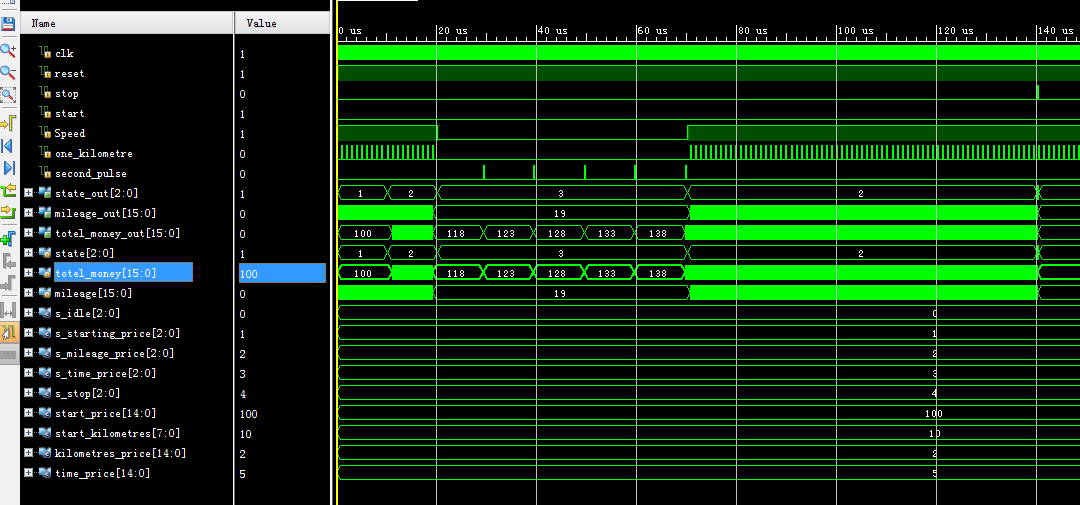
Task: Select the mileage_out[15:0] signal name
Action: point(105,213)
